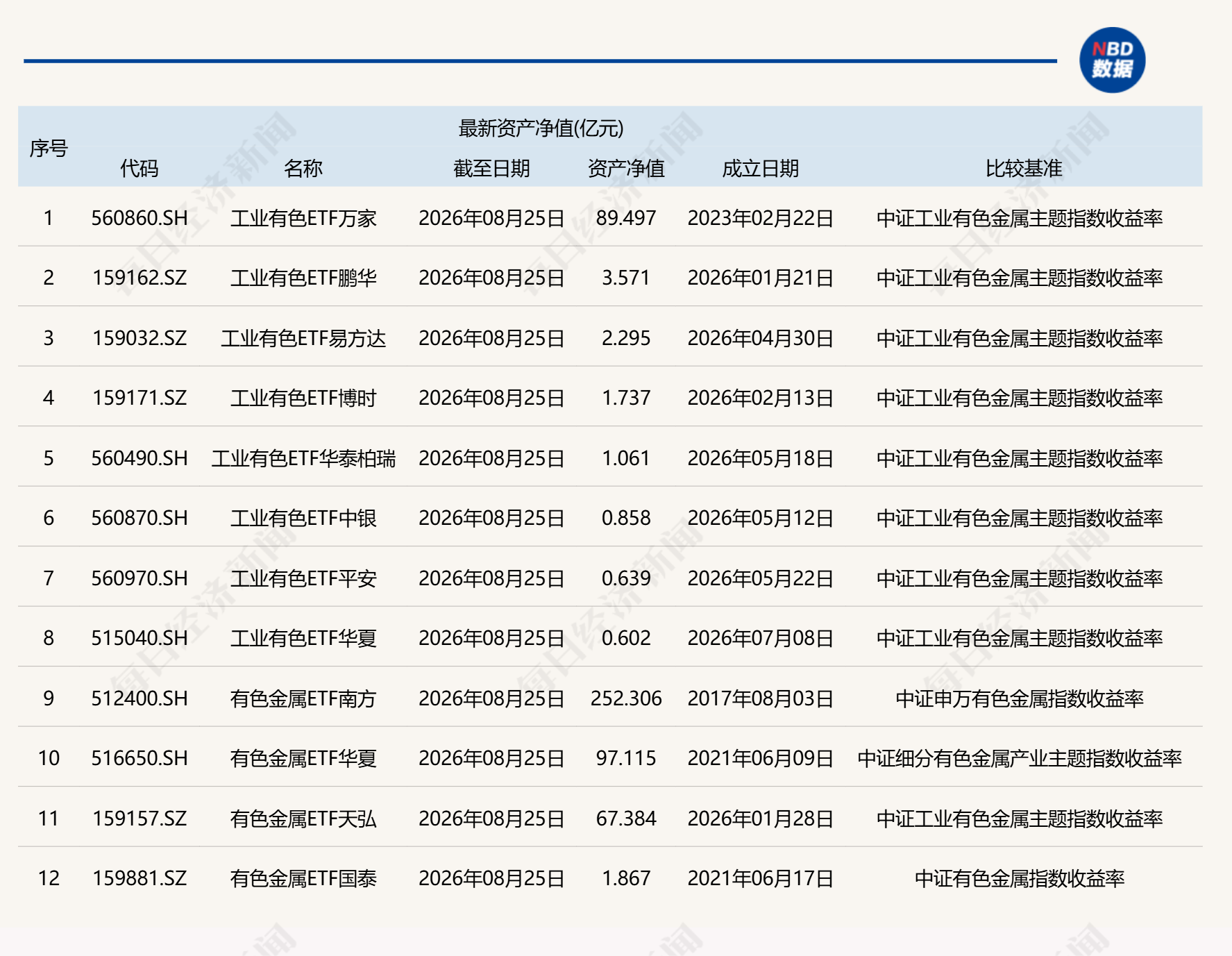Click code 516650.SH

point(140,758)
